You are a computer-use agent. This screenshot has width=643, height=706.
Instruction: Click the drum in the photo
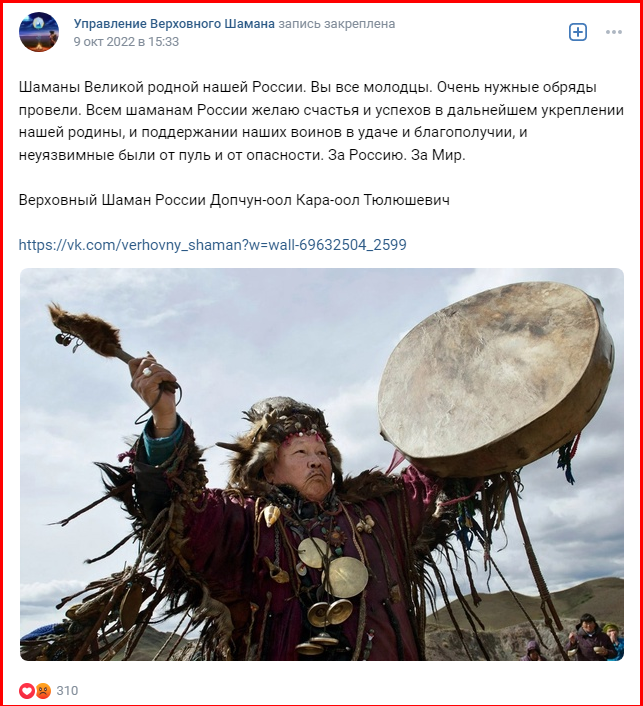495,378
